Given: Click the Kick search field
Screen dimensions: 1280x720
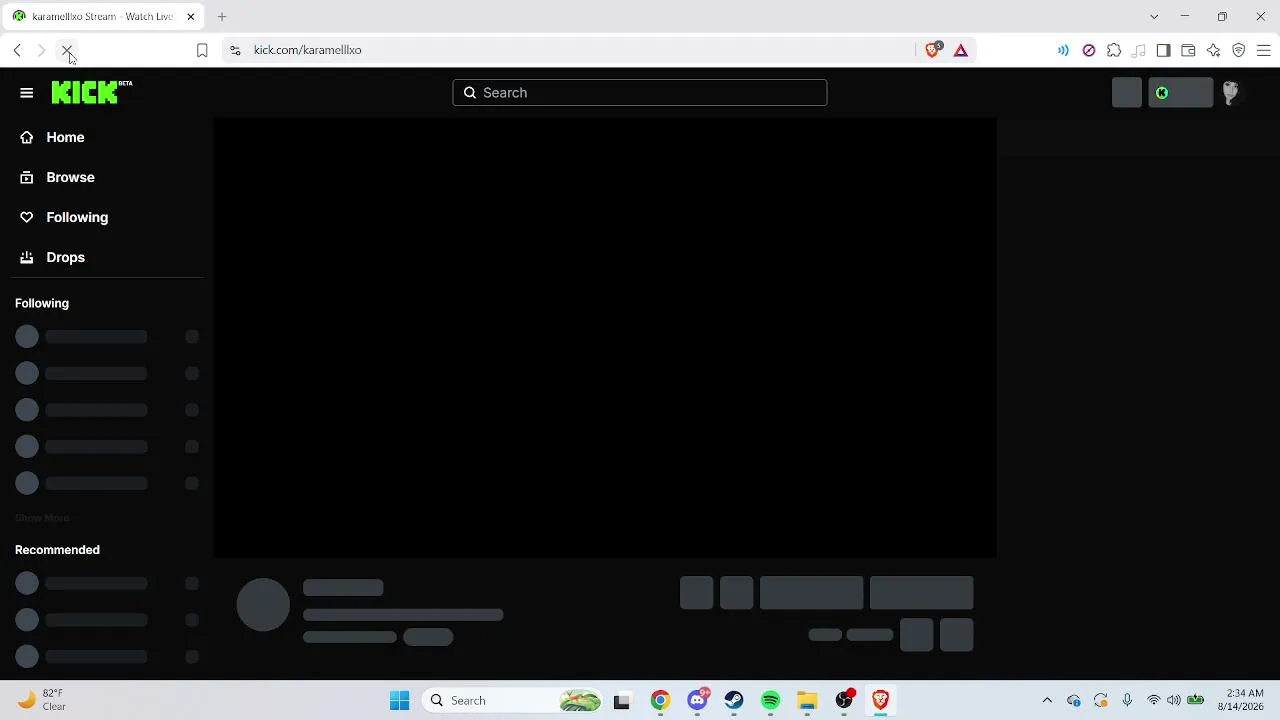Looking at the screenshot, I should [640, 93].
